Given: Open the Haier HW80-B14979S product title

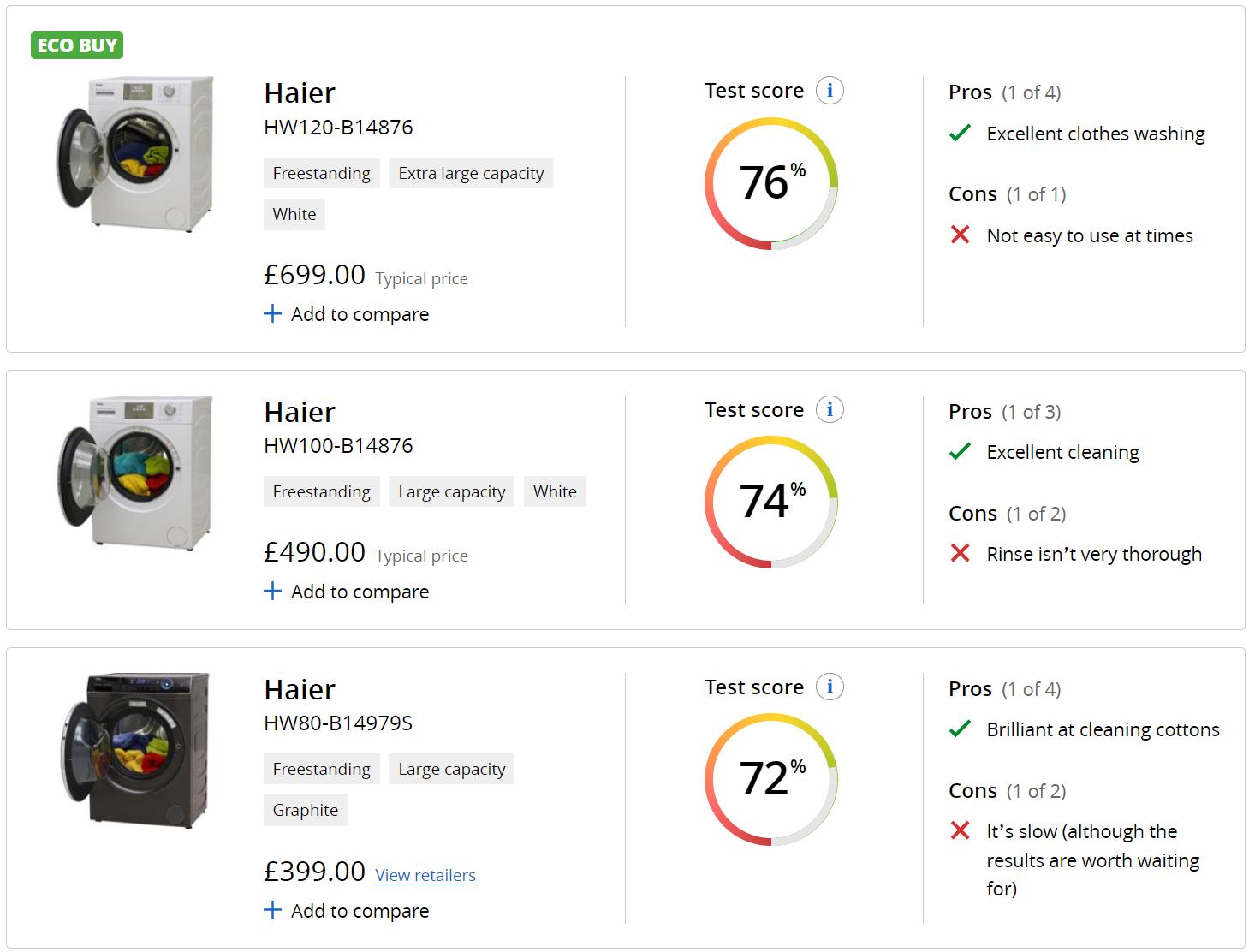Looking at the screenshot, I should 300,690.
